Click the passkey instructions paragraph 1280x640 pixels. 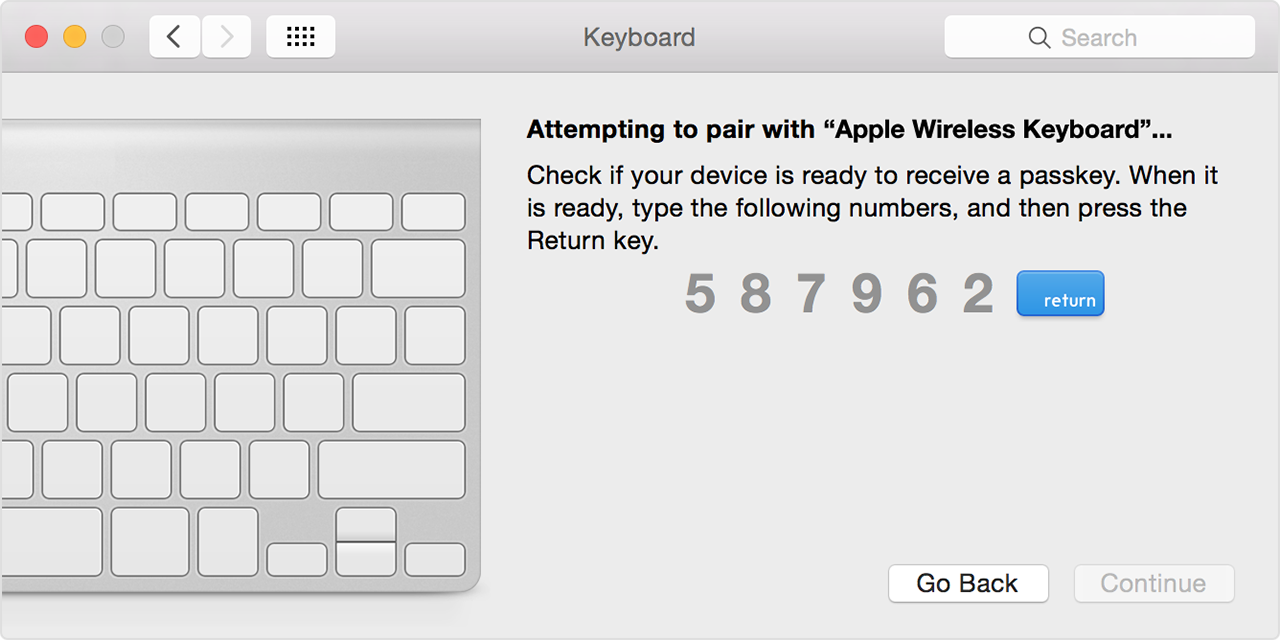[x=872, y=208]
